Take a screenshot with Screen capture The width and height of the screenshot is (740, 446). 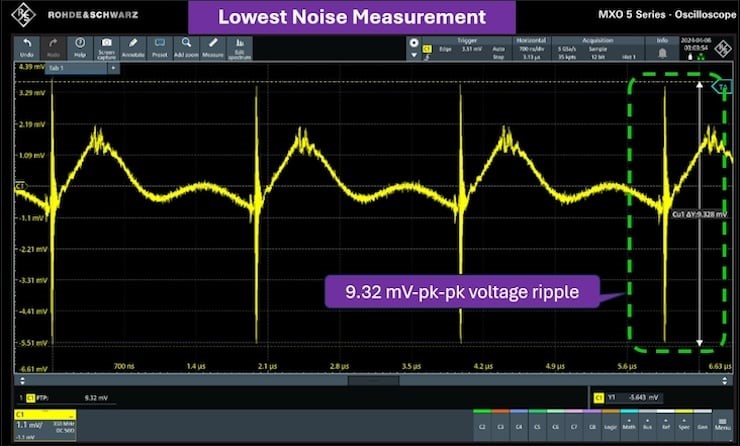[x=105, y=49]
